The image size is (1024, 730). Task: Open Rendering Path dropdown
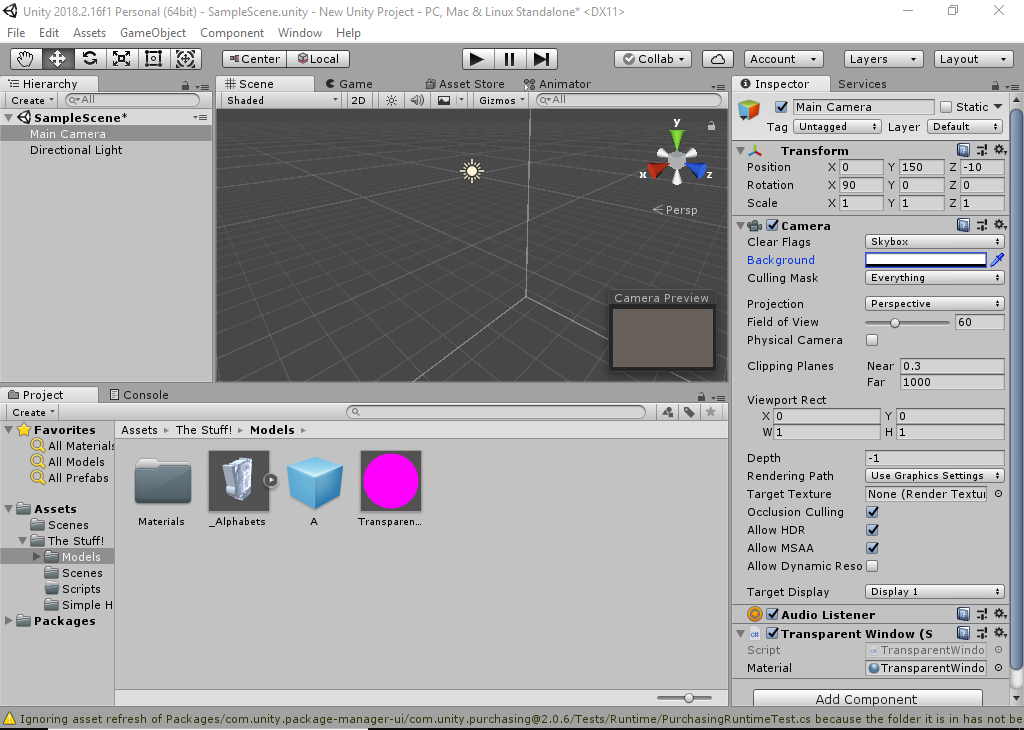click(935, 475)
